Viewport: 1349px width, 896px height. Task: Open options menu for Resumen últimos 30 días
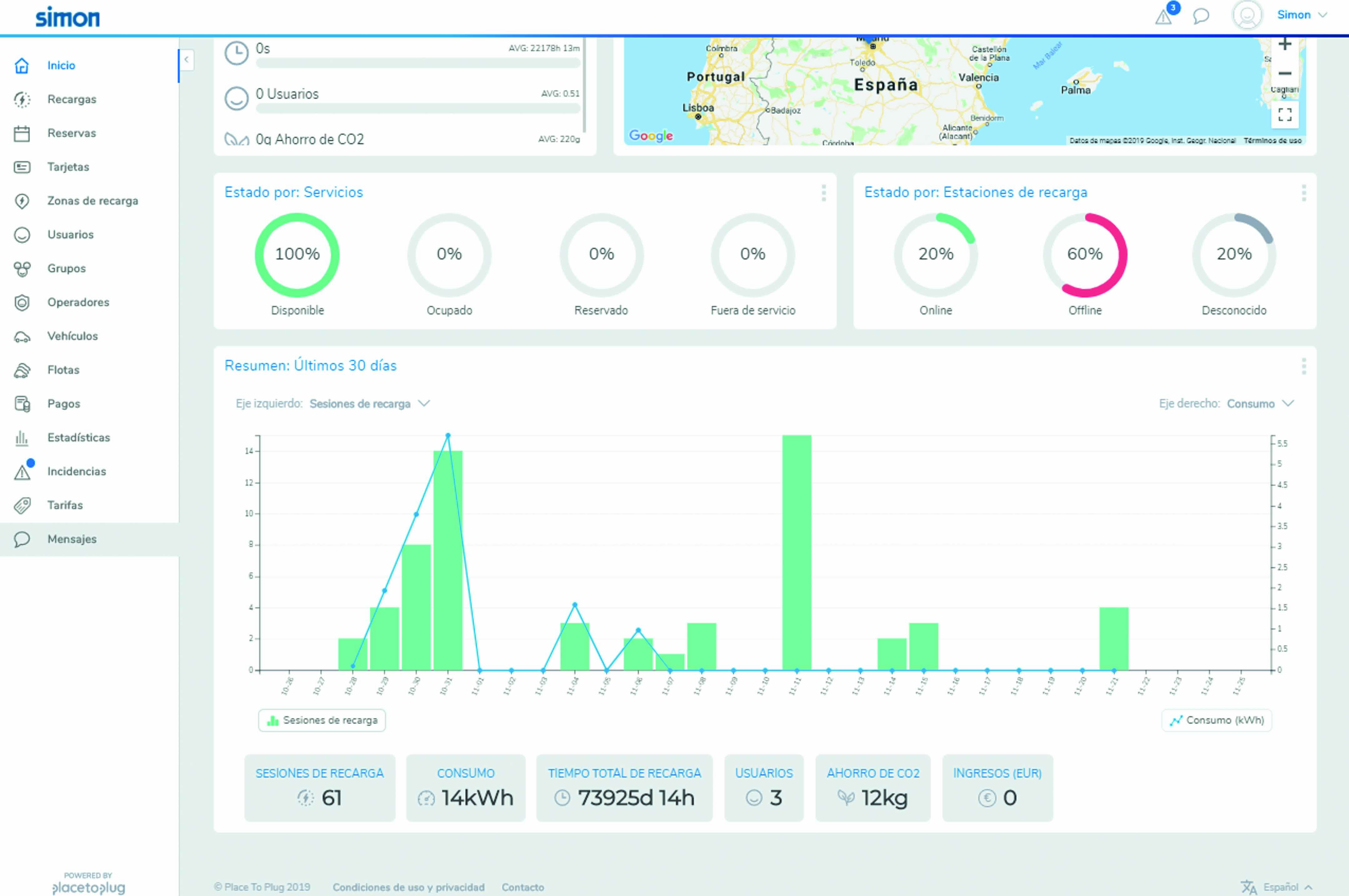(1304, 366)
